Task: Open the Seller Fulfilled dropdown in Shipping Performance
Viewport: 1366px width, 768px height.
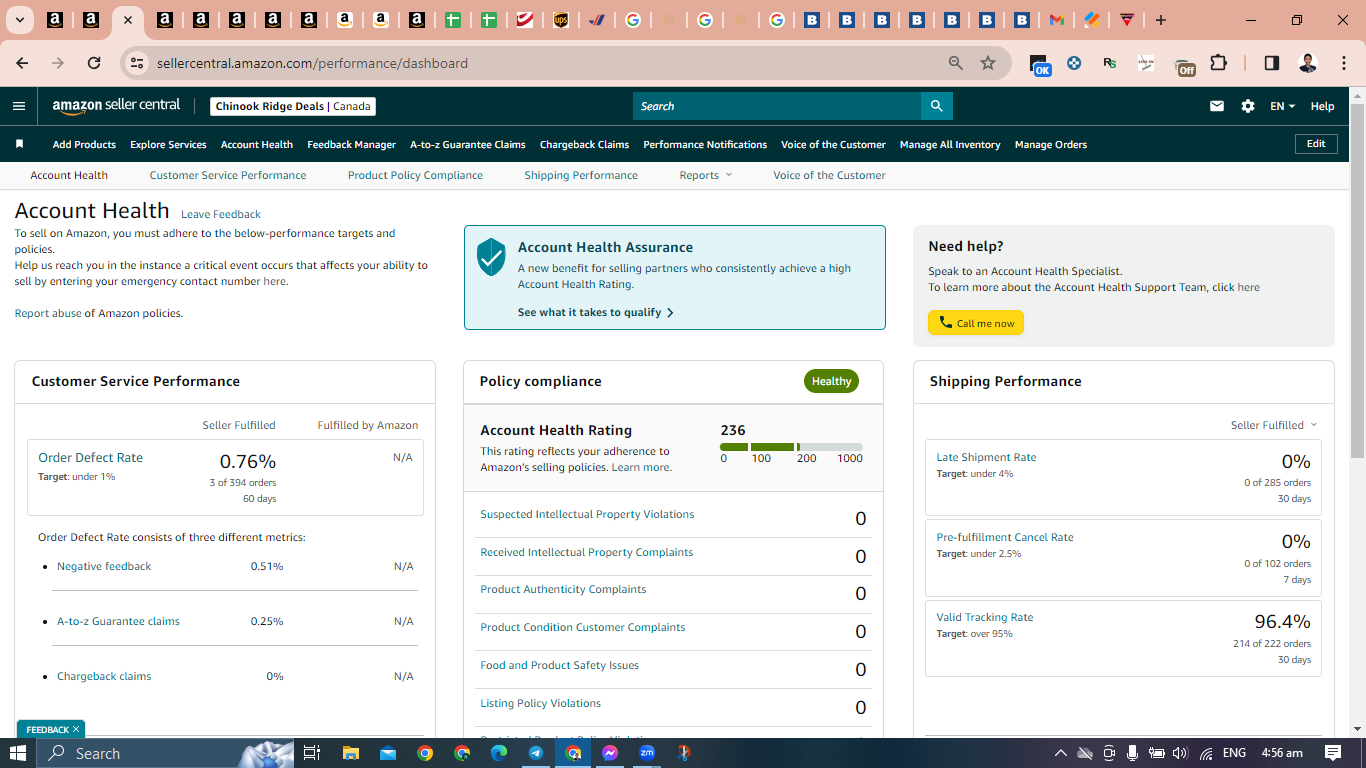Action: point(1274,425)
